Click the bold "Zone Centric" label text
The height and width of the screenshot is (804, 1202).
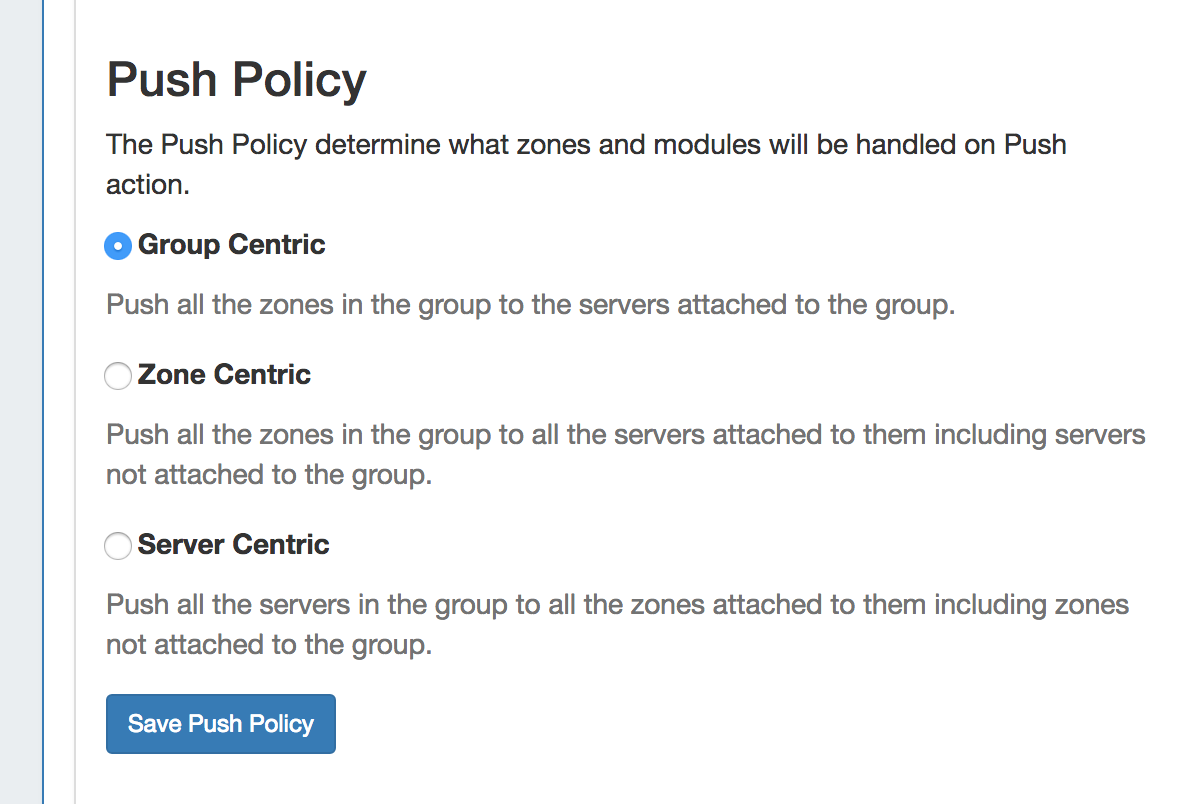pyautogui.click(x=225, y=375)
